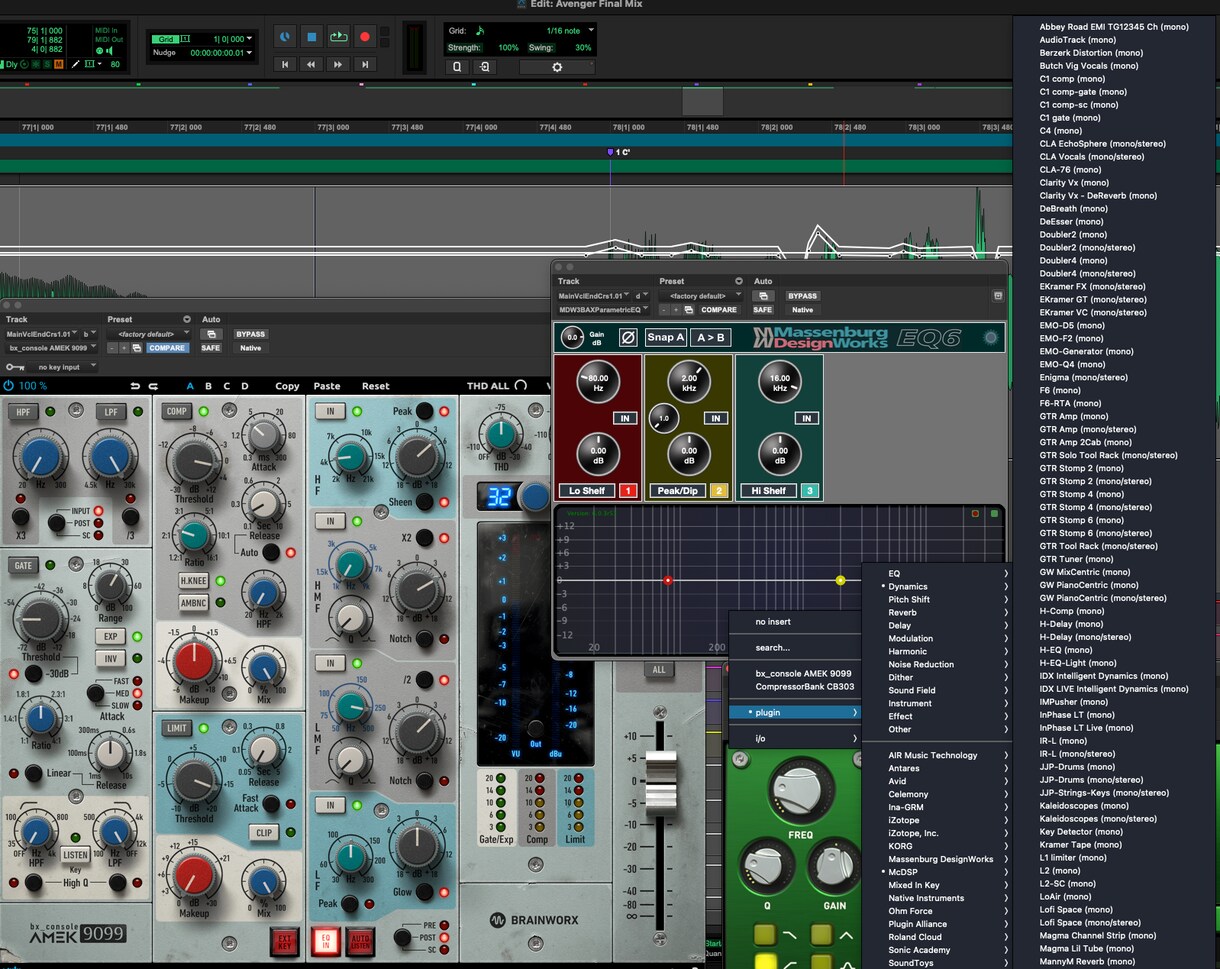Click the key input icon in AMEK plugin header
1220x969 pixels.
pos(14,367)
